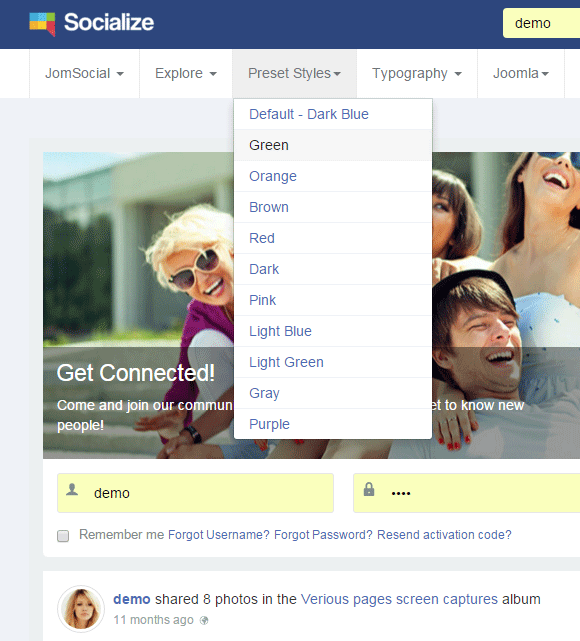The width and height of the screenshot is (580, 641).
Task: Click the user icon in username field
Action: click(x=72, y=489)
